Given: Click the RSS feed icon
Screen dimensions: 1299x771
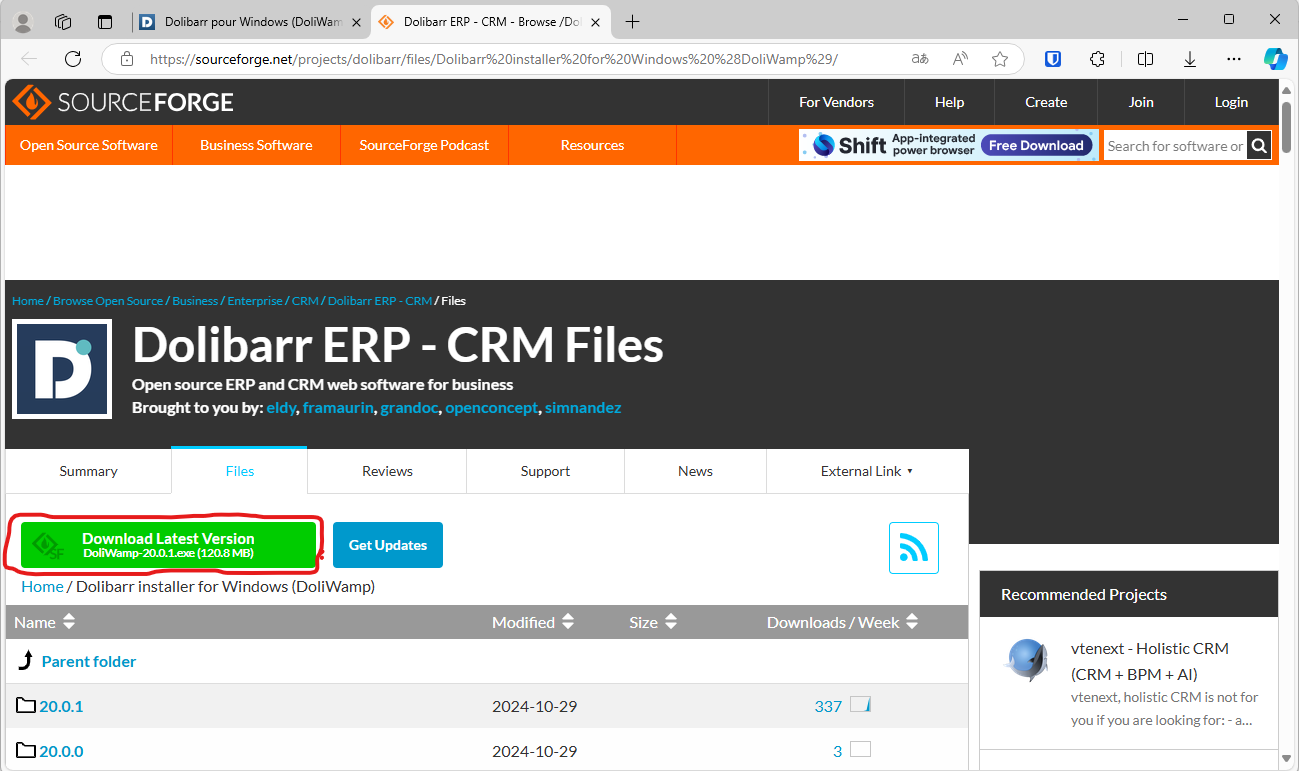Looking at the screenshot, I should (913, 548).
